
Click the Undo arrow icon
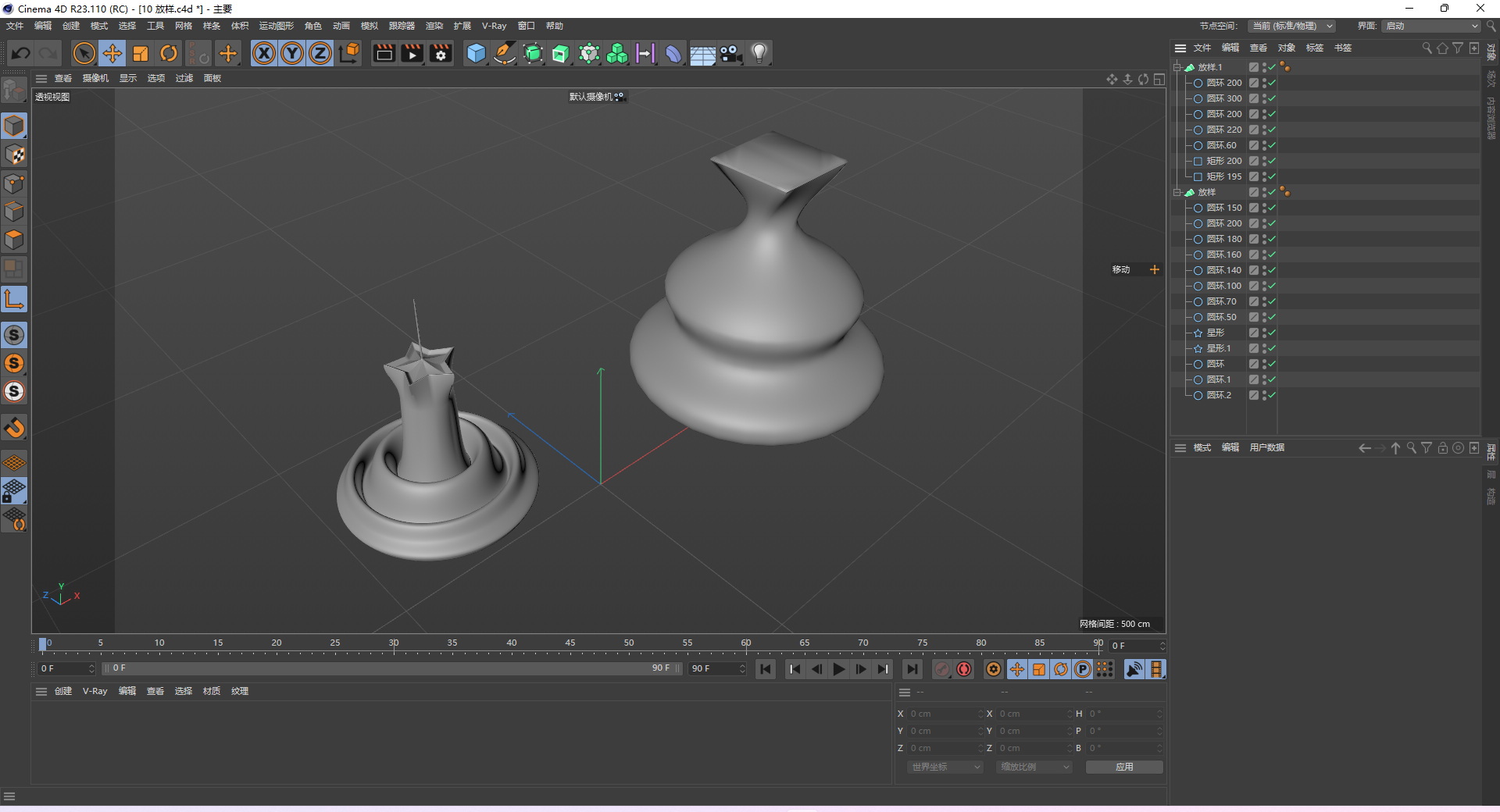pyautogui.click(x=21, y=53)
